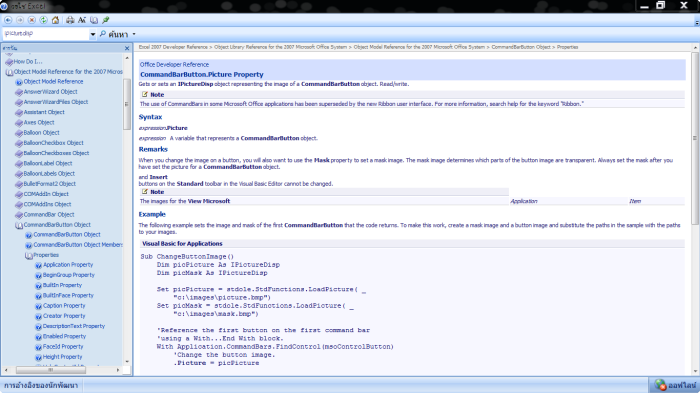Click the Object Model Reference for the 2007 breadcrumb
Image resolution: width=700 pixels, height=393 pixels.
(x=419, y=47)
